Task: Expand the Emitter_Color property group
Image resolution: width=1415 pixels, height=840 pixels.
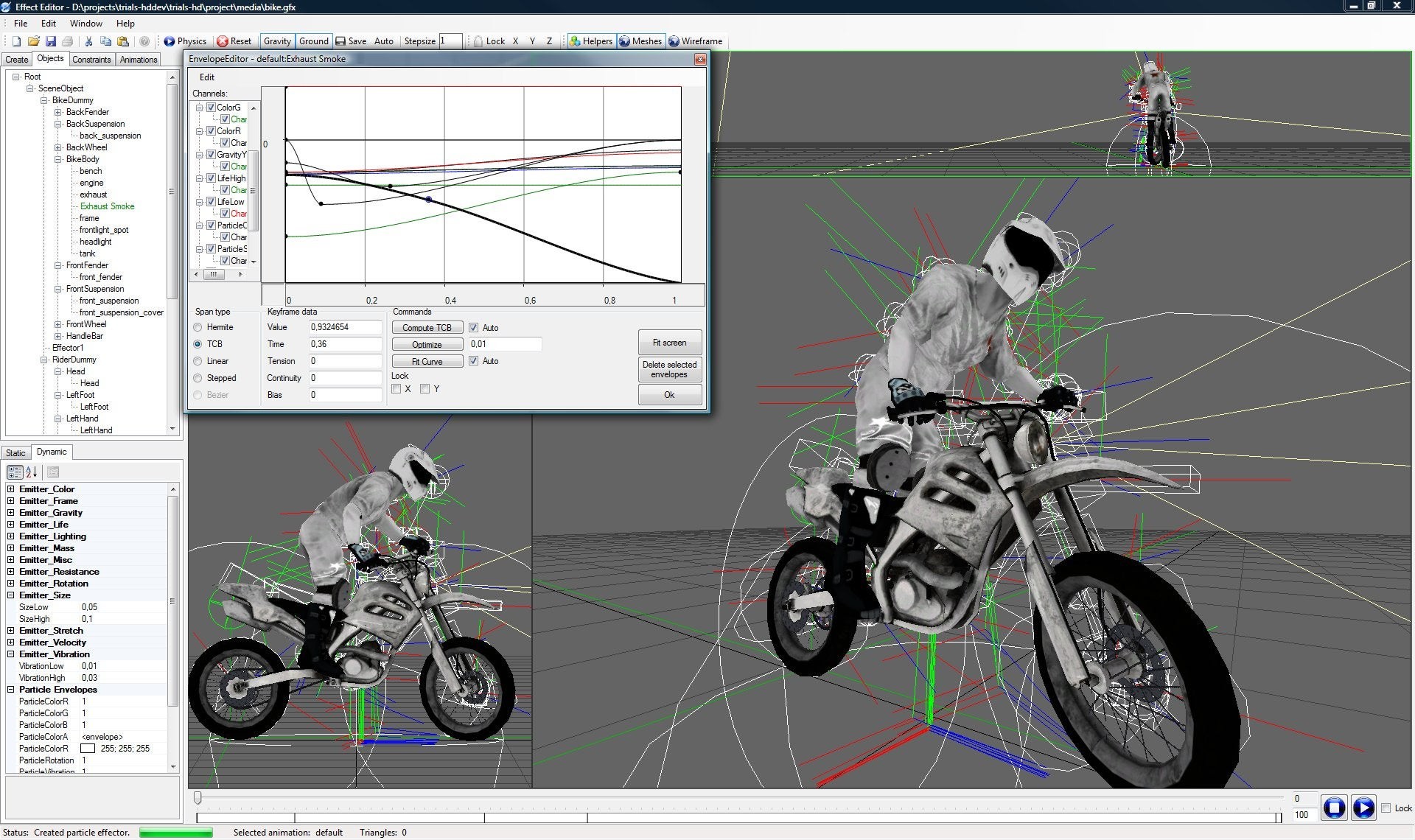Action: coord(11,489)
